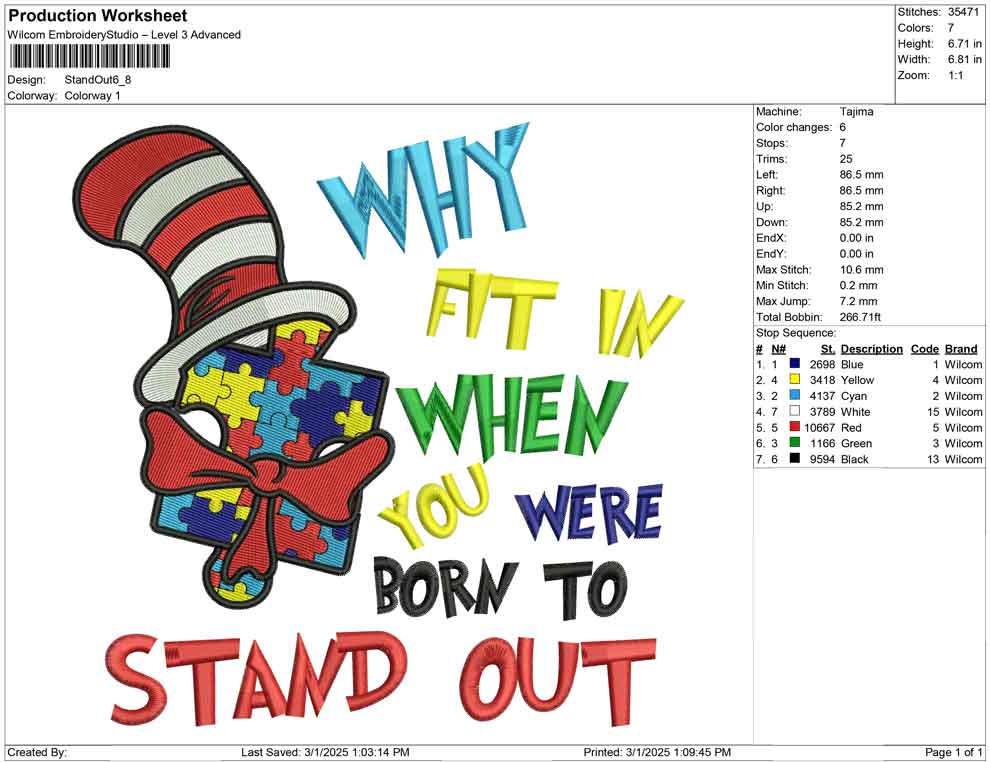Click the Cyan color swatch in stop sequence
The image size is (990, 762).
(795, 395)
